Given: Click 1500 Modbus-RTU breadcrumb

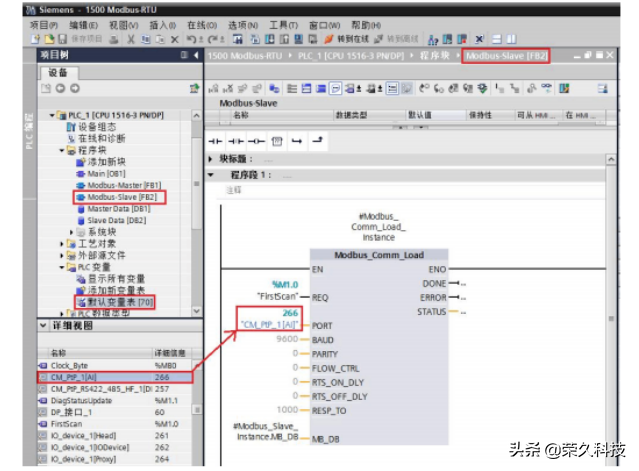Looking at the screenshot, I should (x=245, y=56).
